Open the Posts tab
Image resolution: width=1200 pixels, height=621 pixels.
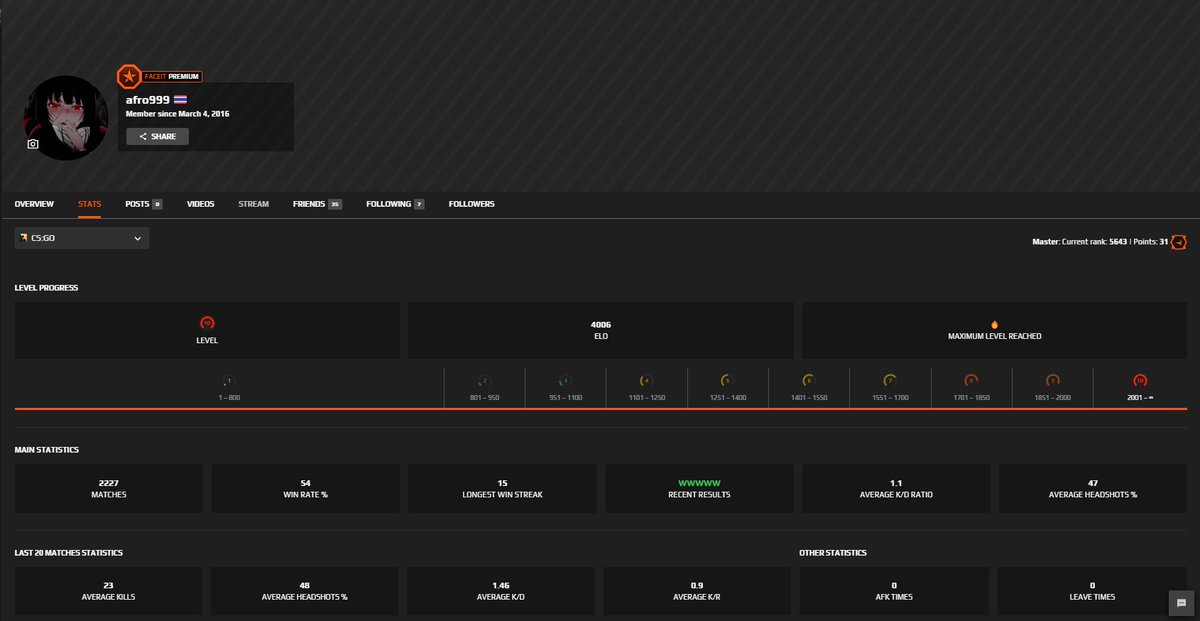(x=144, y=204)
